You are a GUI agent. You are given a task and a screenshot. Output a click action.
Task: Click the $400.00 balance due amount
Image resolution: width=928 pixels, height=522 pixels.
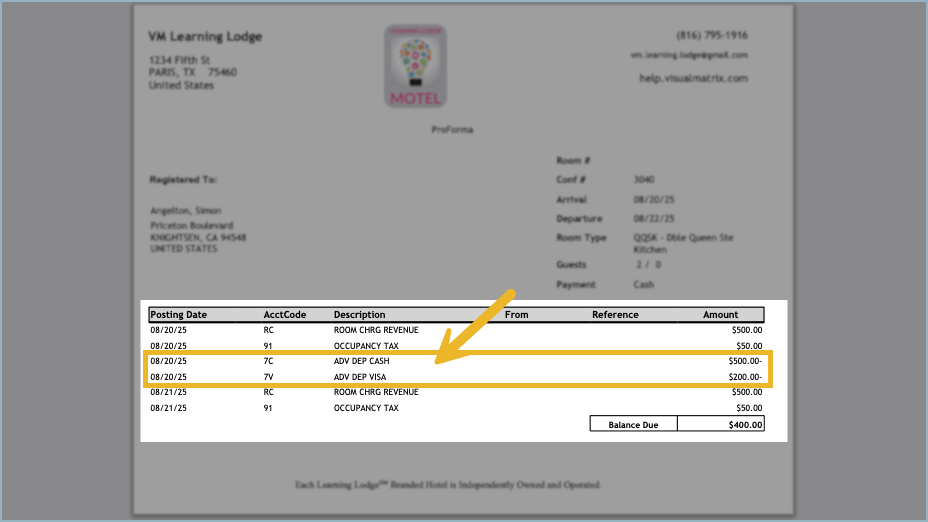click(743, 425)
